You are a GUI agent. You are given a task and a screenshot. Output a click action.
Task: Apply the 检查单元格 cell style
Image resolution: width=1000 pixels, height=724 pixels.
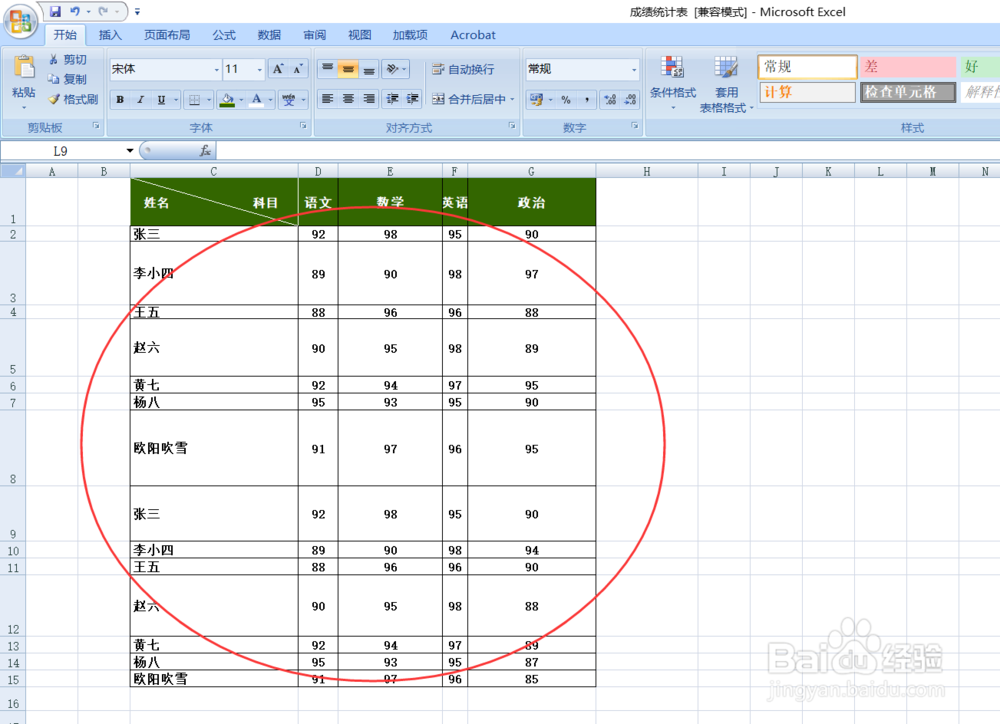pos(908,92)
